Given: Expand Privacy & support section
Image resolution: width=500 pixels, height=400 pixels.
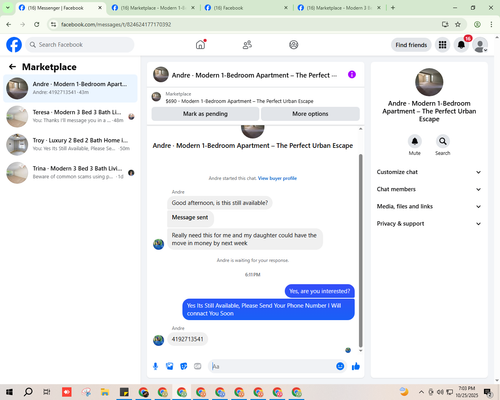Looking at the screenshot, I should pos(429,224).
